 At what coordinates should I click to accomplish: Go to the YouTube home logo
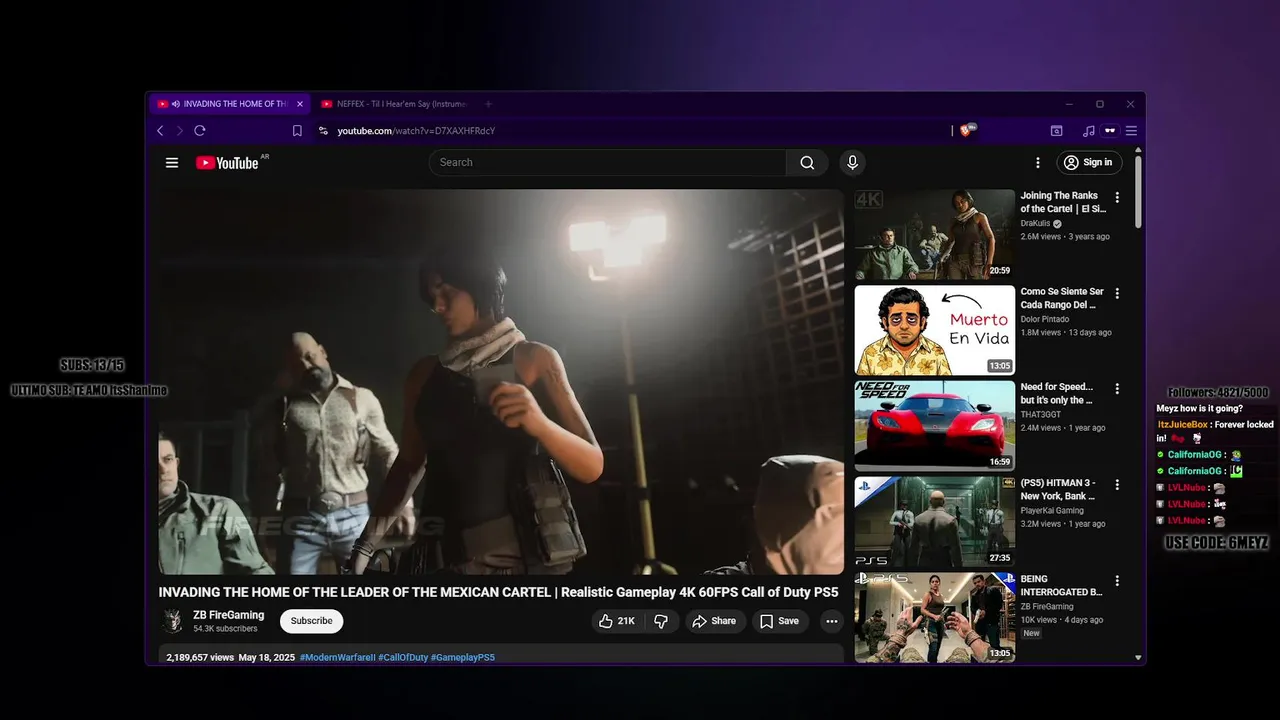(228, 163)
